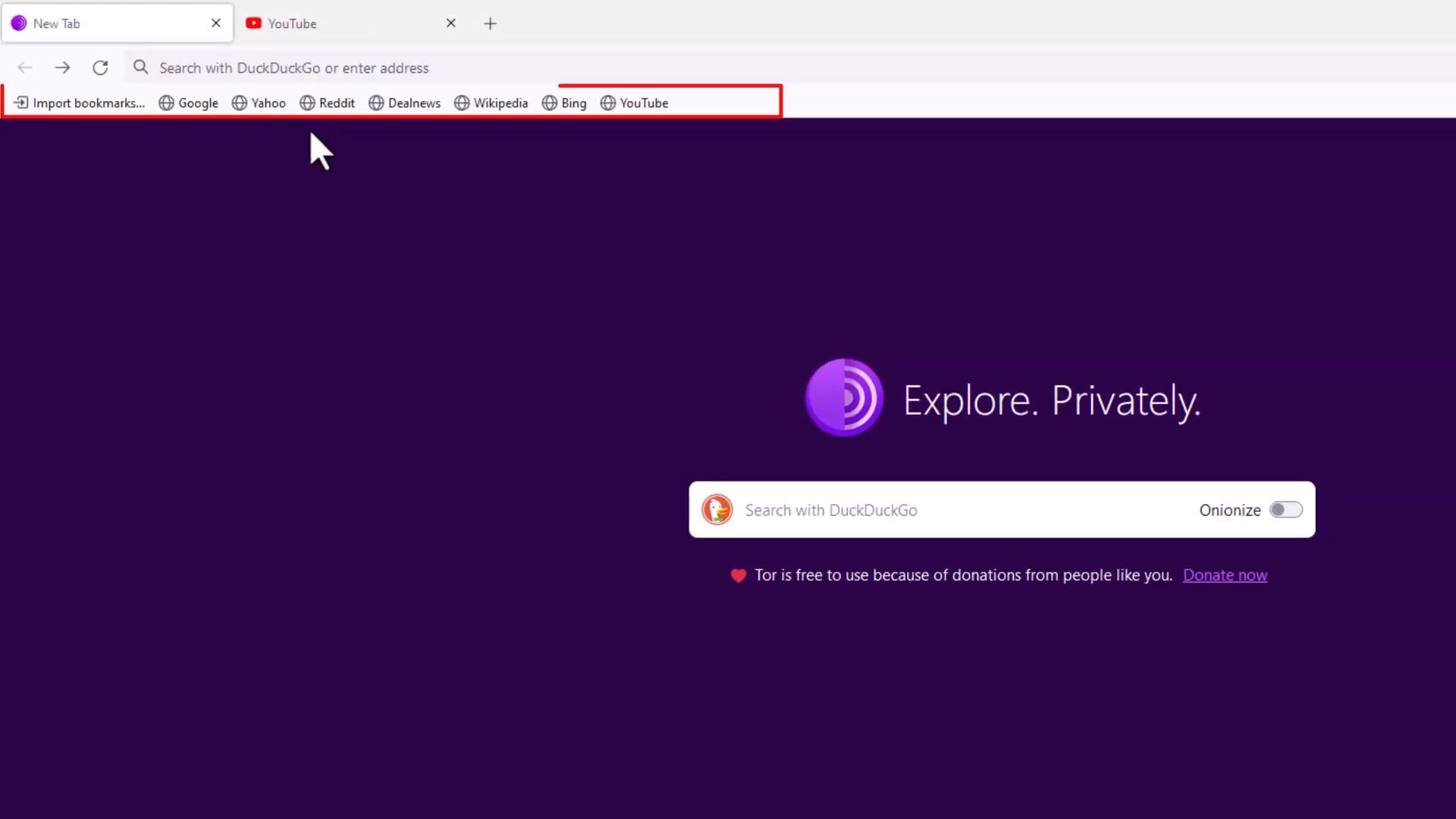This screenshot has width=1456, height=819.
Task: Click the red heart donation icon
Action: 738,576
